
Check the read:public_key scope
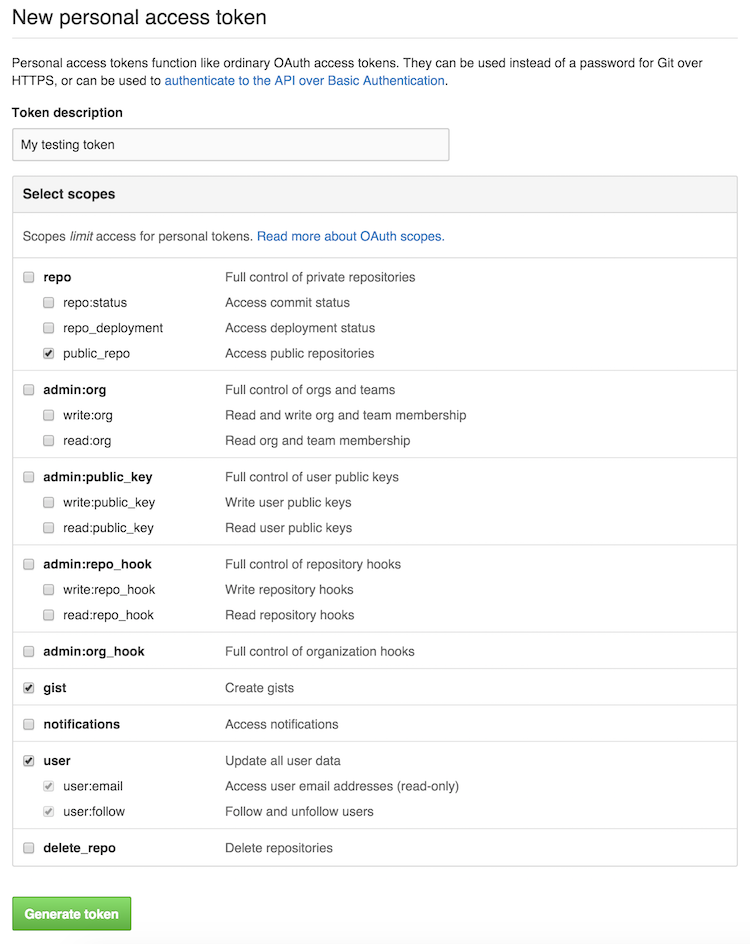(48, 528)
